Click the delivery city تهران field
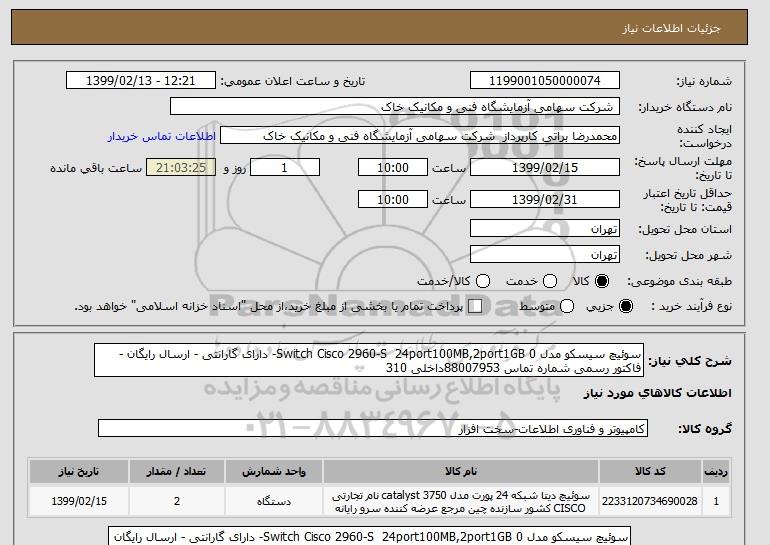770x545 pixels. [545, 254]
